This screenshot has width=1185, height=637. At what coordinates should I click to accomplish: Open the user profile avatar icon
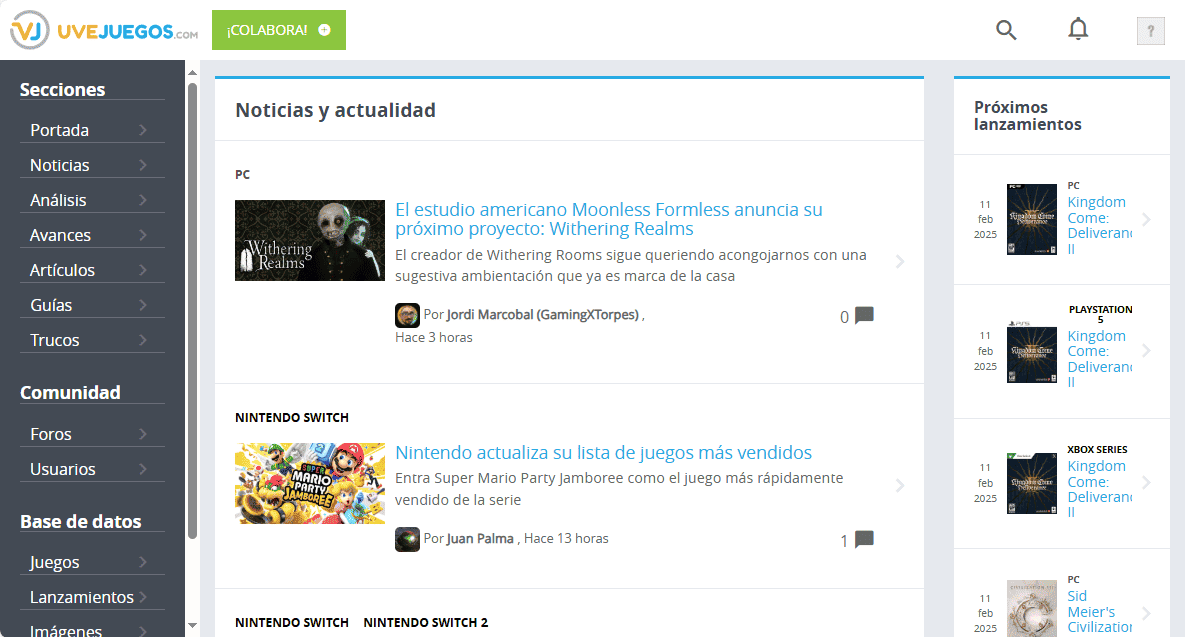(x=1150, y=31)
